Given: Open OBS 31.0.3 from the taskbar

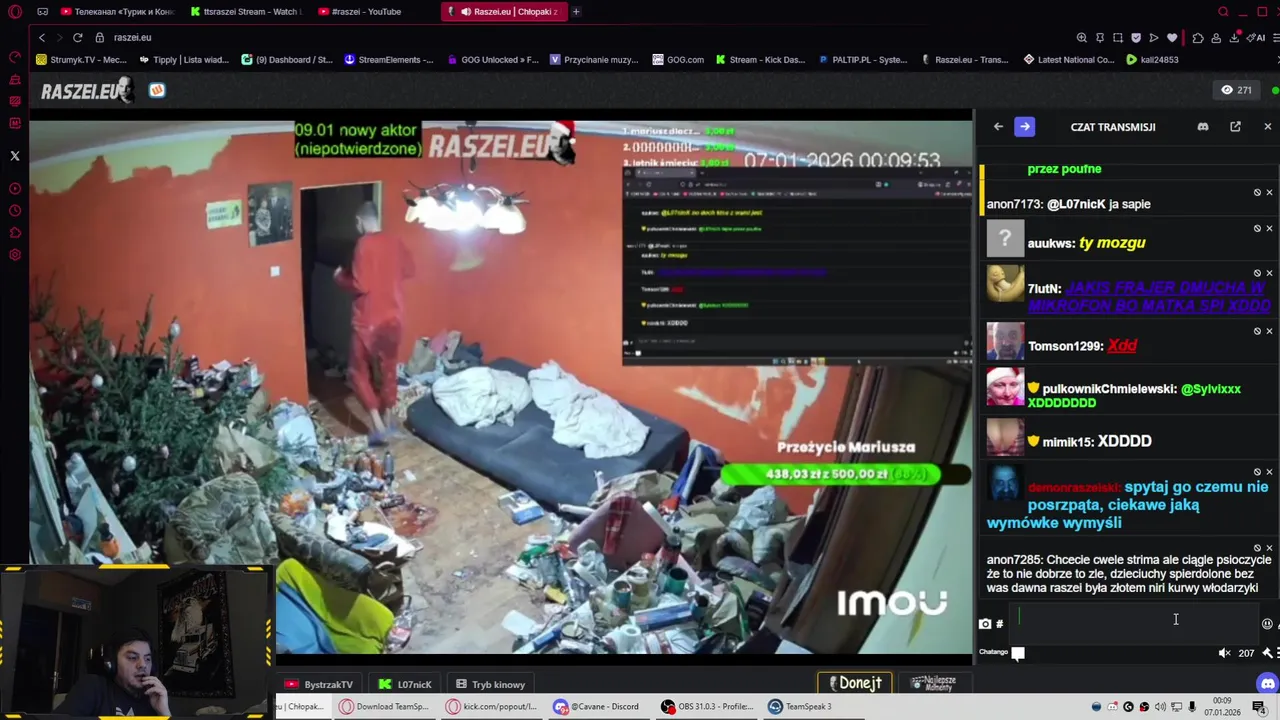Looking at the screenshot, I should (x=706, y=707).
